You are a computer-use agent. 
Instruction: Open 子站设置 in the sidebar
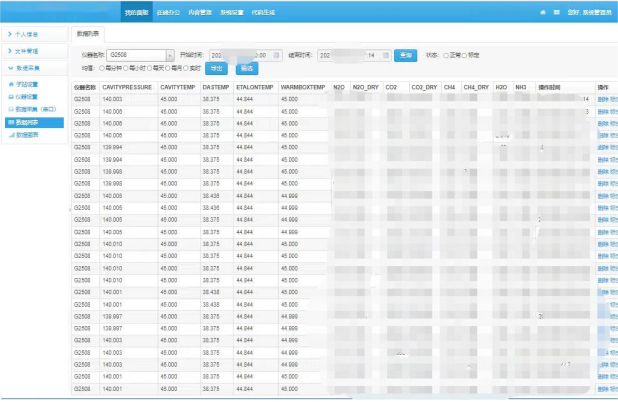pos(28,84)
